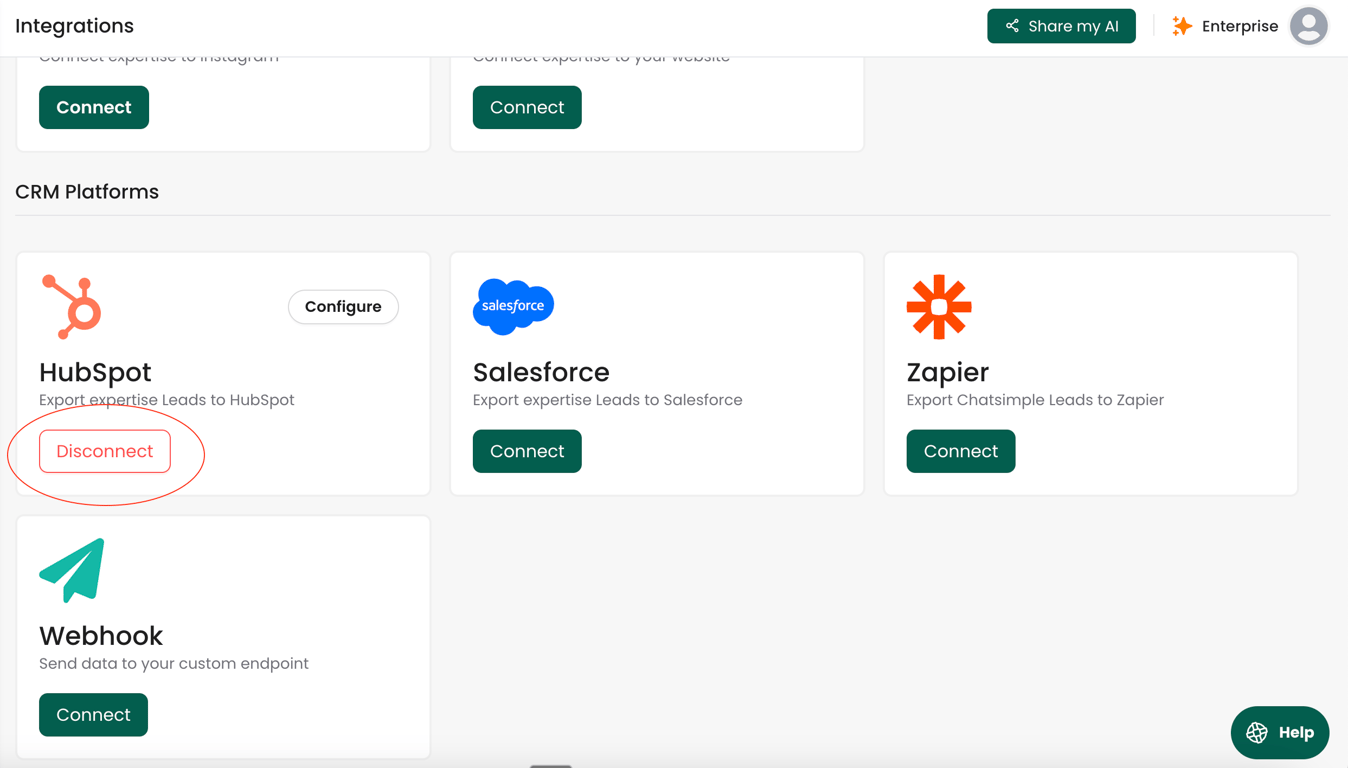1348x768 pixels.
Task: Connect the website integration card
Action: point(527,107)
